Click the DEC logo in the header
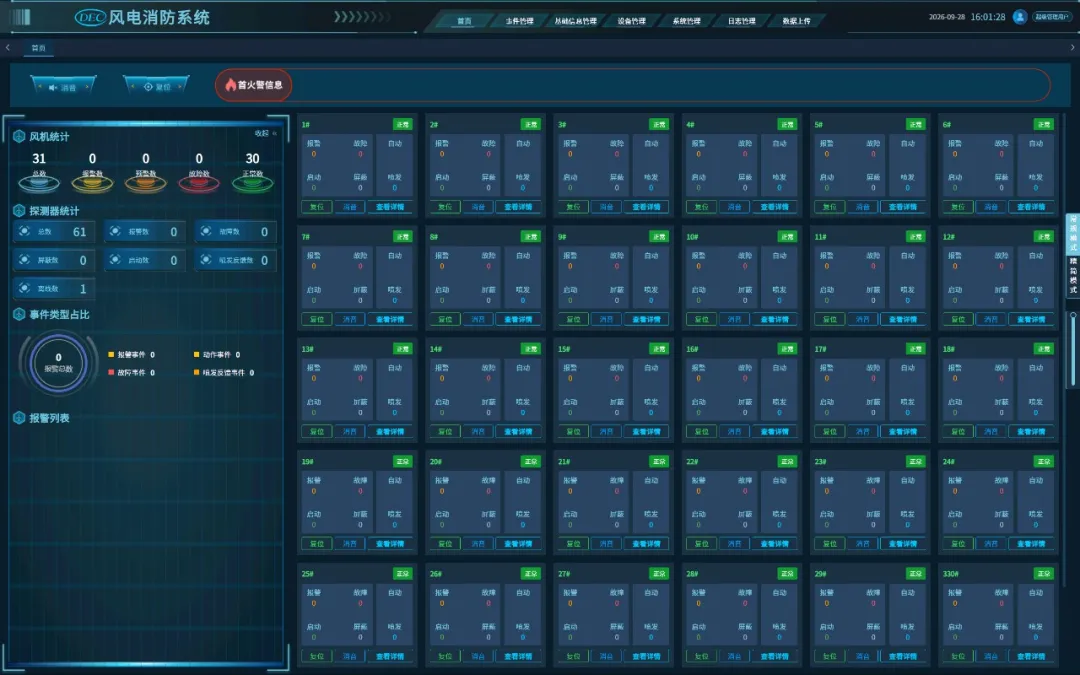 90,17
